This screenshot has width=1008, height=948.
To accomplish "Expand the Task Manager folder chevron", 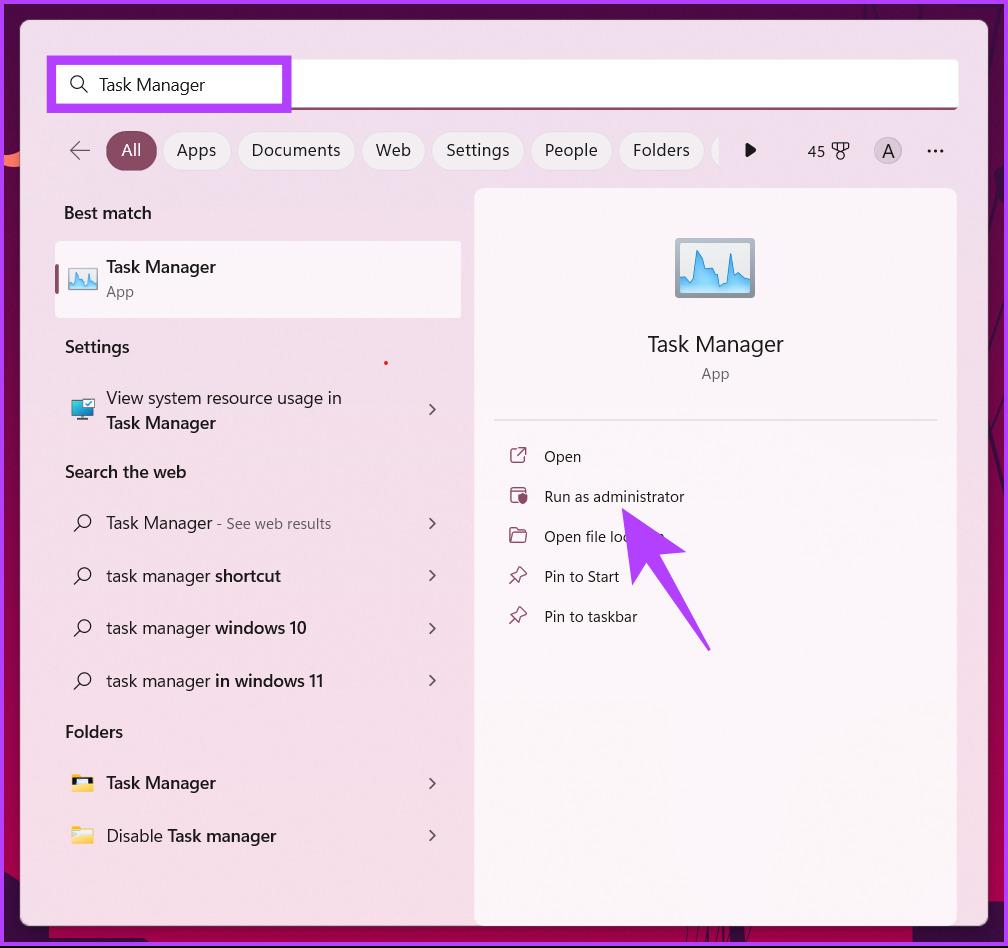I will tap(432, 783).
